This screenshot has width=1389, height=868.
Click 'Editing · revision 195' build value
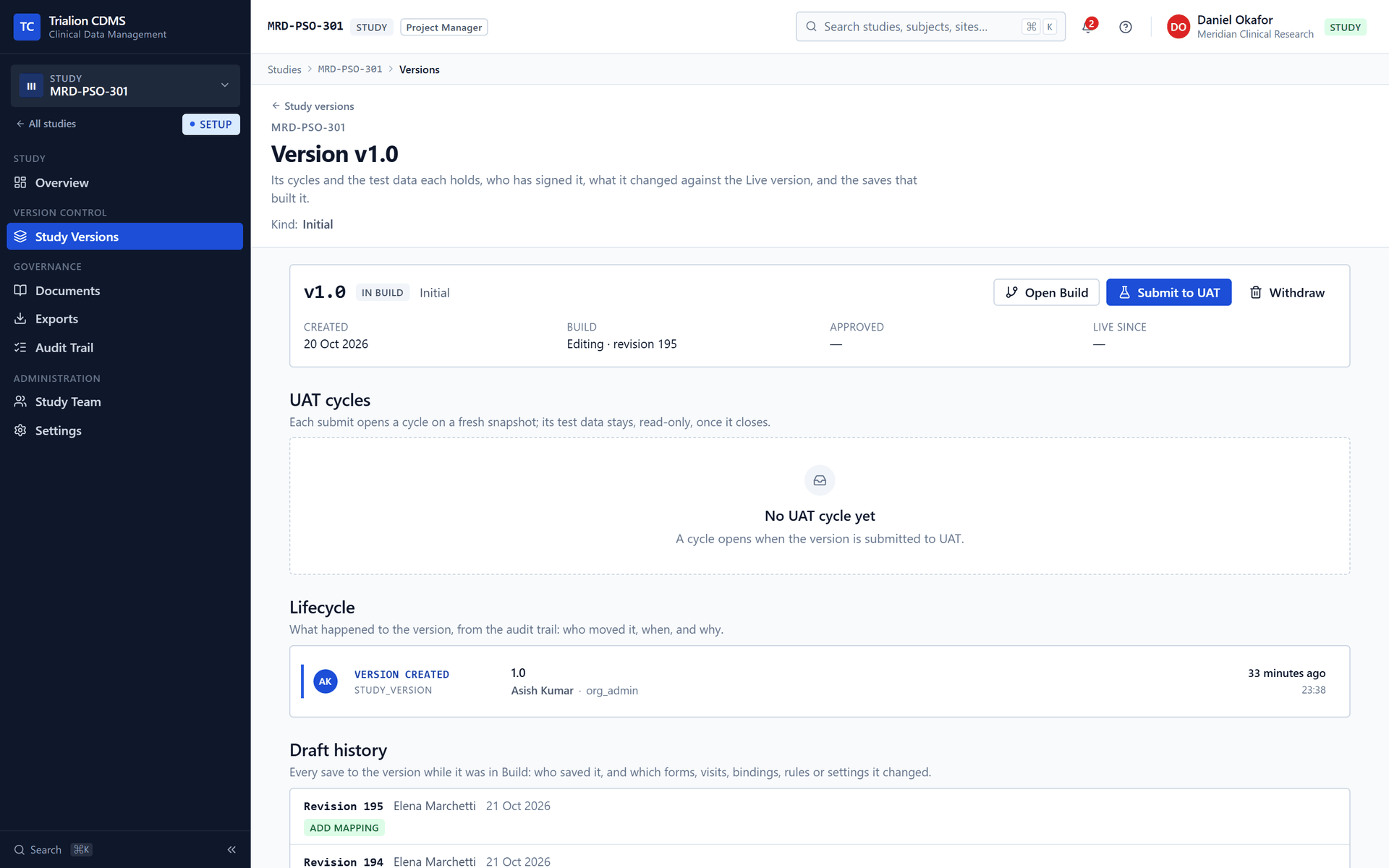621,344
